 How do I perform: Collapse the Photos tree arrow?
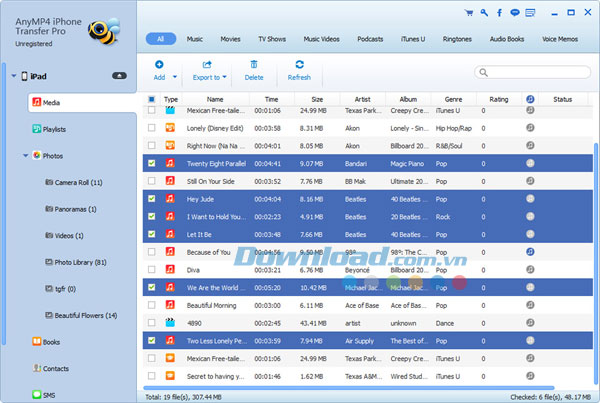[x=25, y=155]
